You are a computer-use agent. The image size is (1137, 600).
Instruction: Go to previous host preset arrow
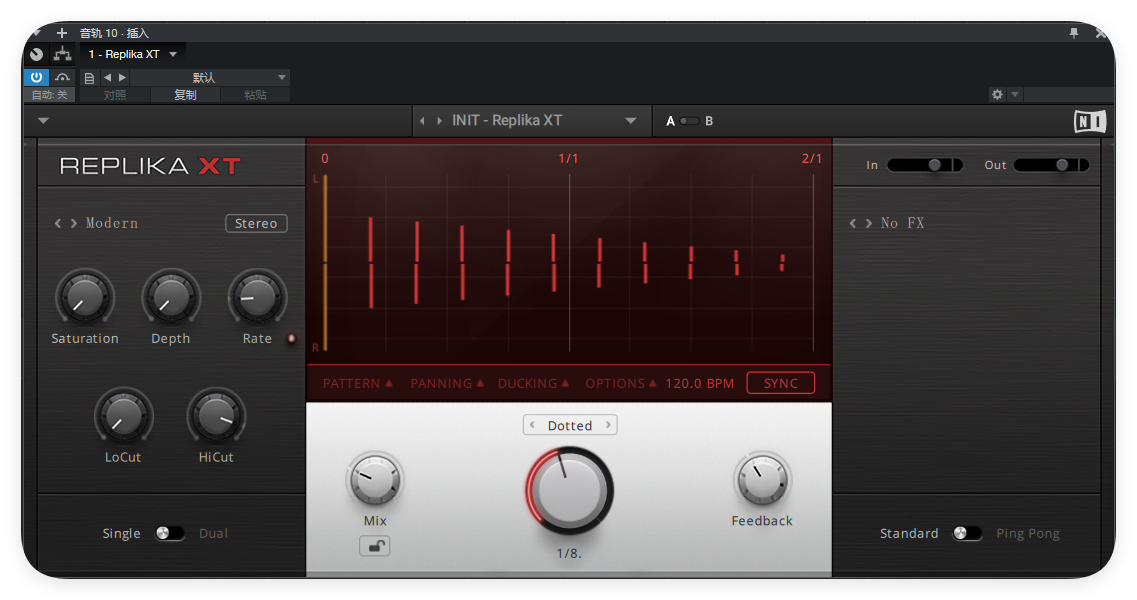[107, 77]
